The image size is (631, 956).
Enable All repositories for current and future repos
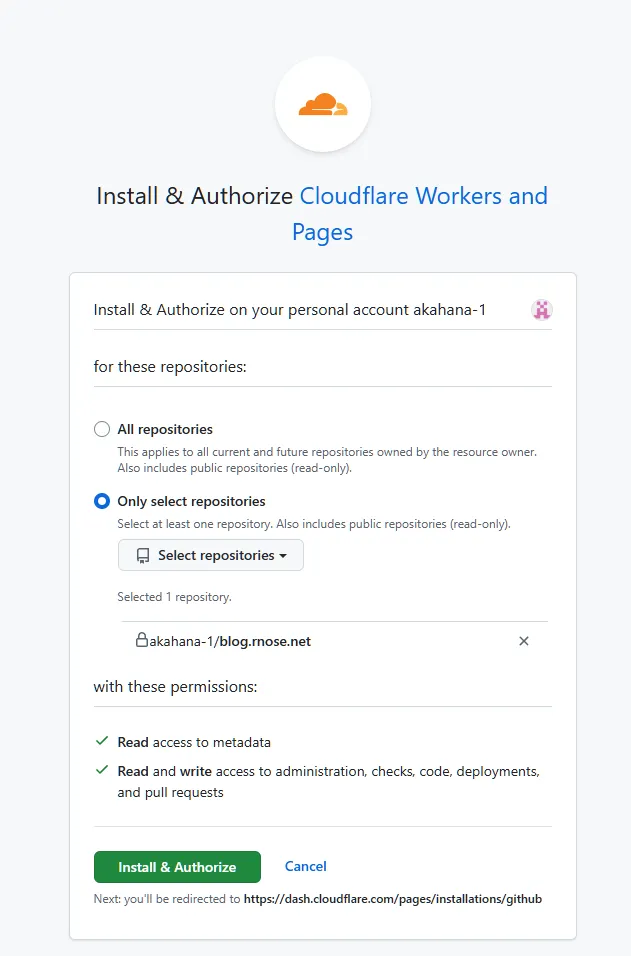pos(101,428)
